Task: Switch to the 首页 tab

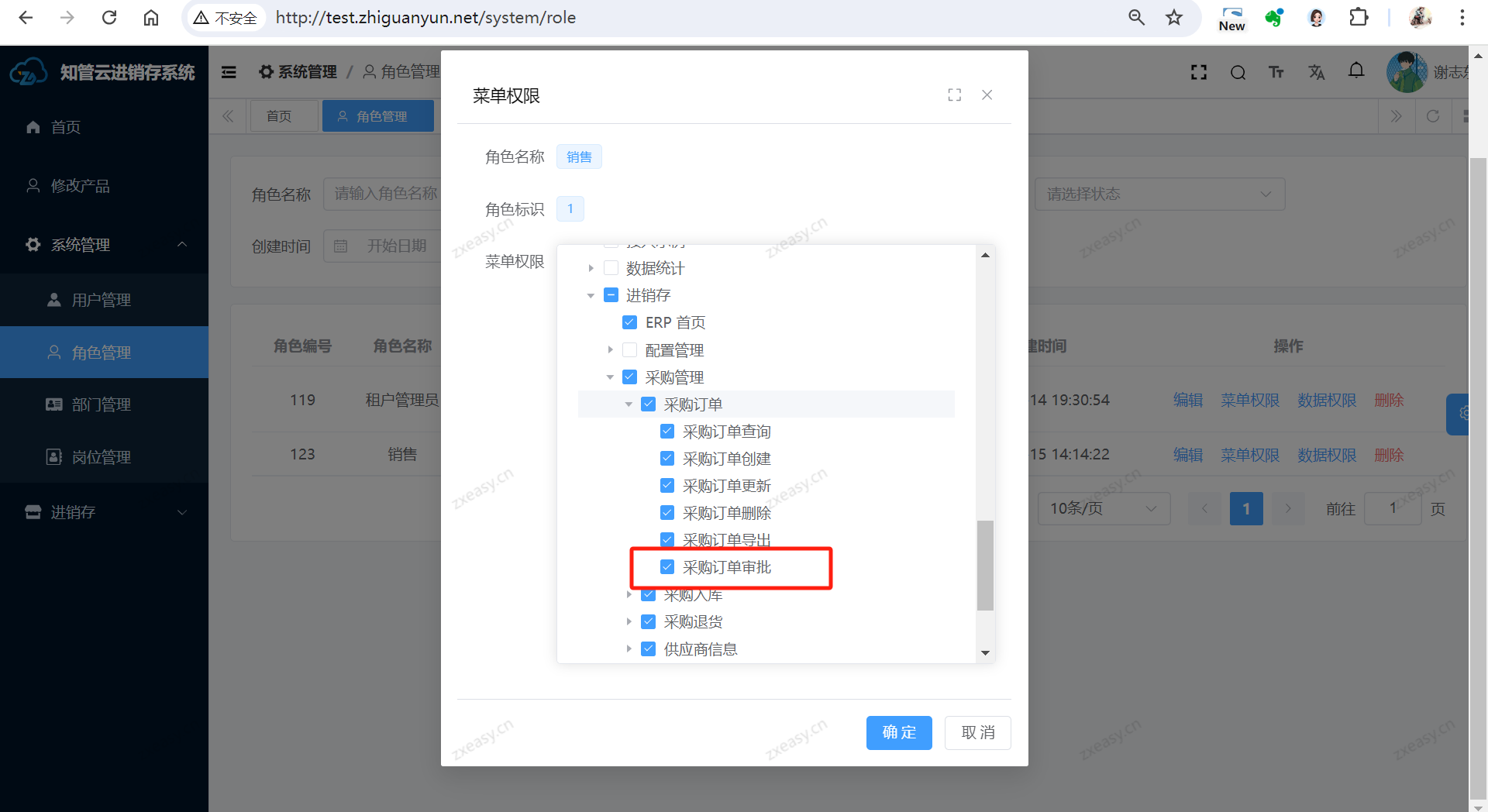Action: coord(279,116)
